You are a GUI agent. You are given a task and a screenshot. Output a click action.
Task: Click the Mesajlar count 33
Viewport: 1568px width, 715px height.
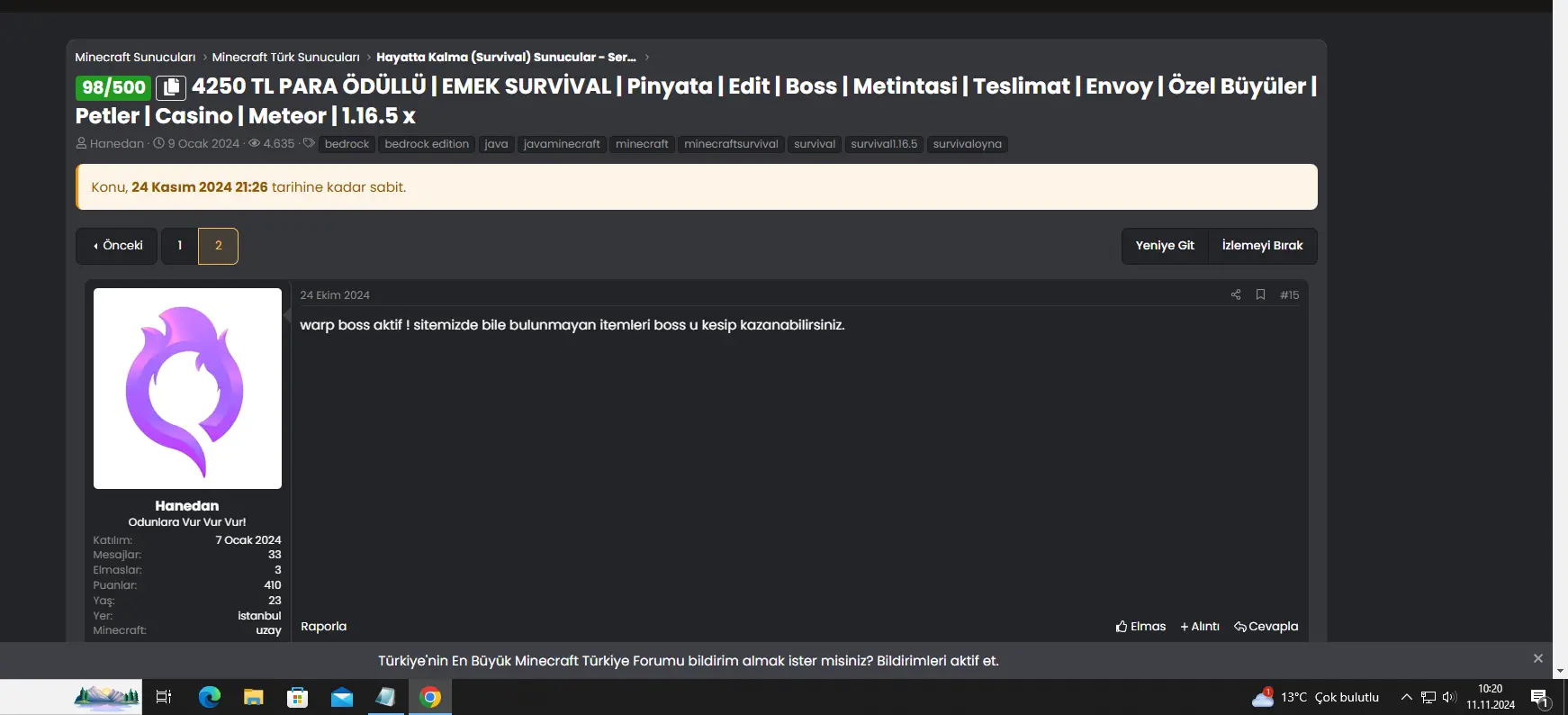pyautogui.click(x=275, y=555)
